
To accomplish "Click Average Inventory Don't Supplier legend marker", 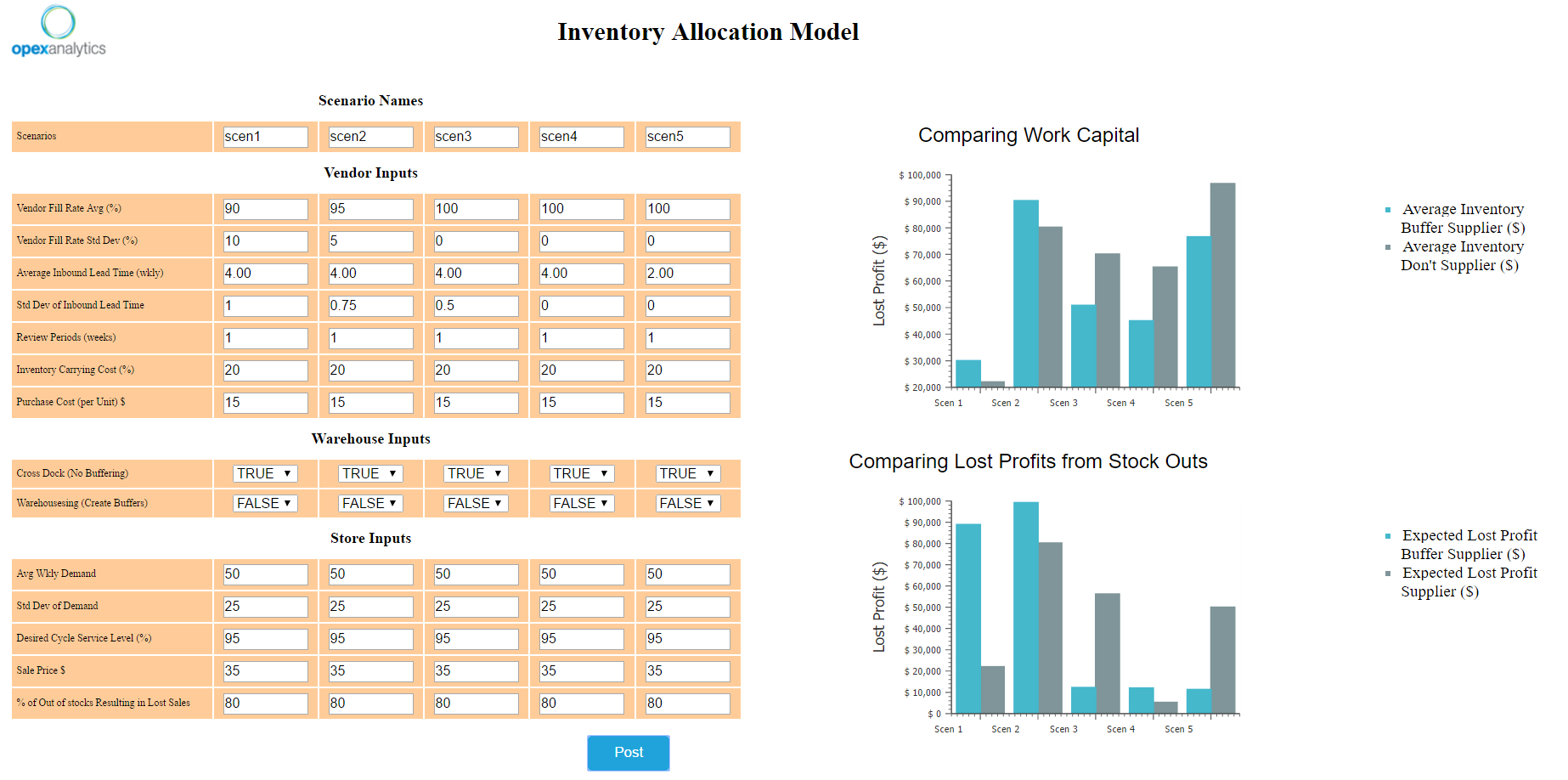I will [1388, 247].
